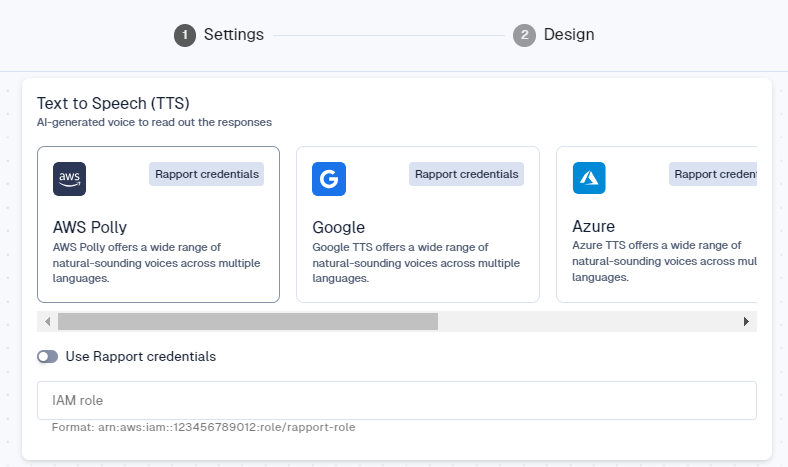The image size is (788, 467).
Task: Select the Google TTS heading text
Action: tap(339, 227)
